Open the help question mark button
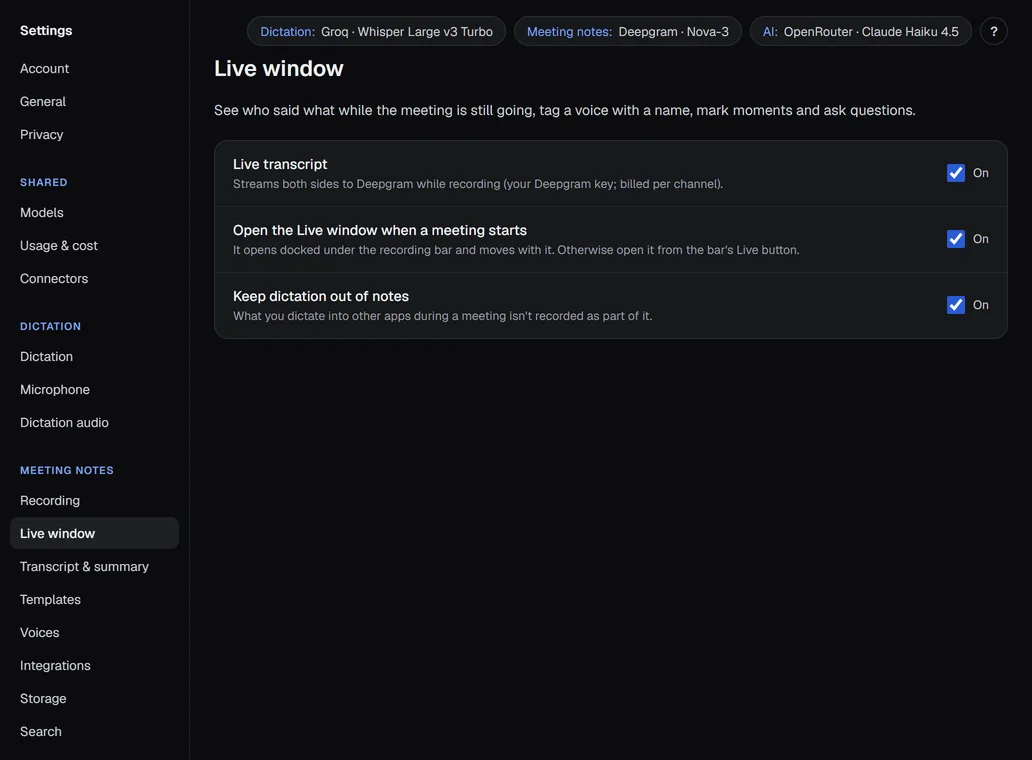This screenshot has height=760, width=1032. (x=993, y=31)
